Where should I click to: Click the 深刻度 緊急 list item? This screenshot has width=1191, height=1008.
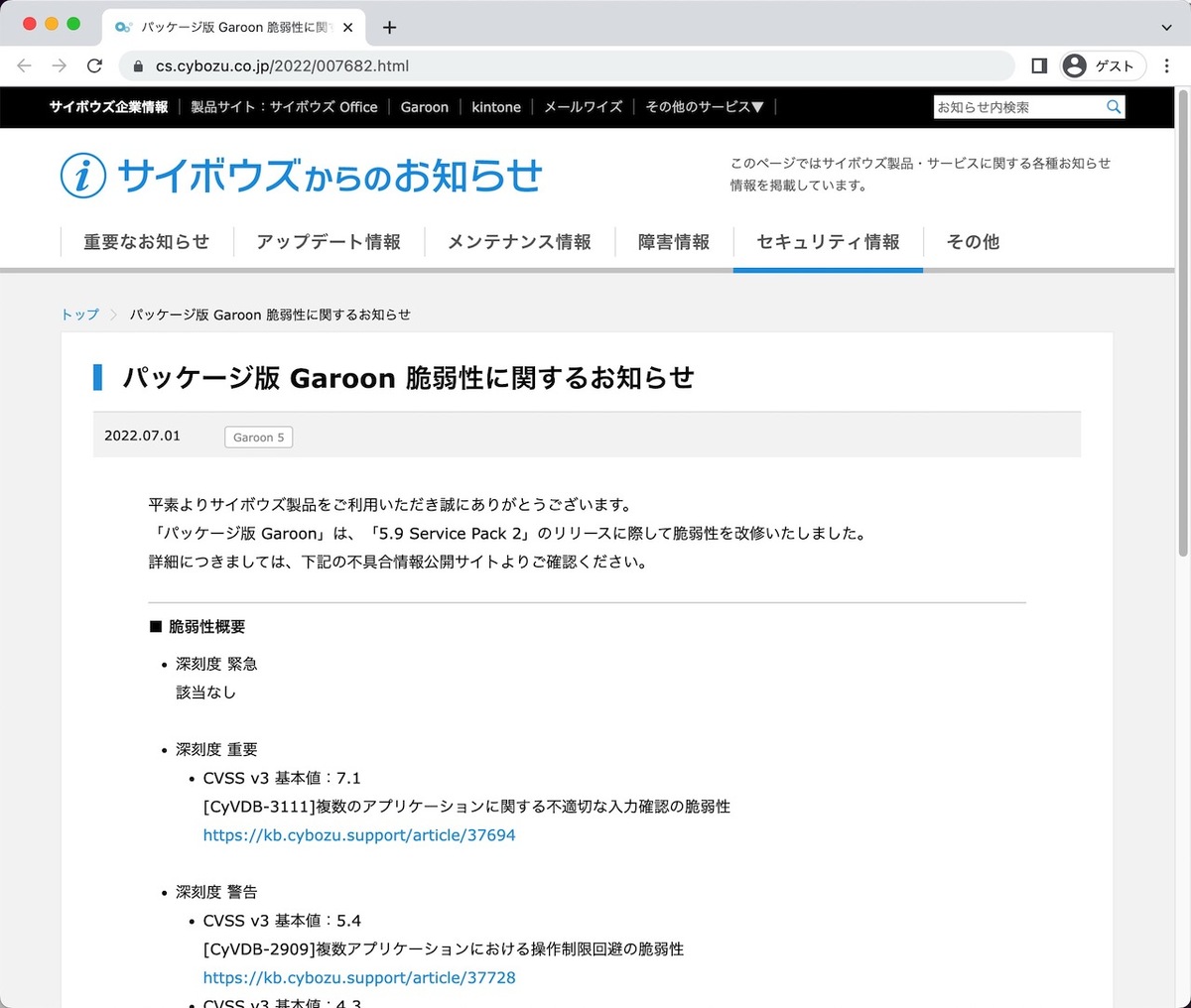[216, 664]
